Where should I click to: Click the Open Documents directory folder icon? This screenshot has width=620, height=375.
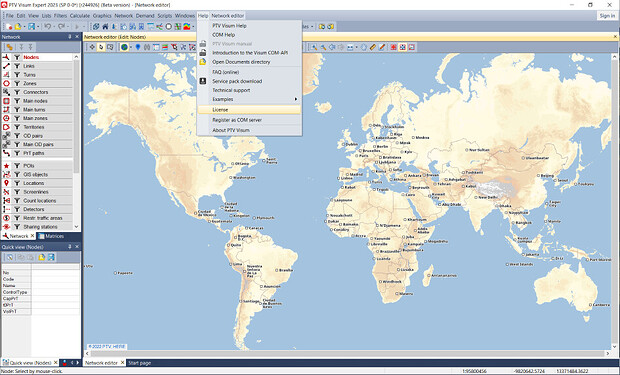pyautogui.click(x=203, y=62)
